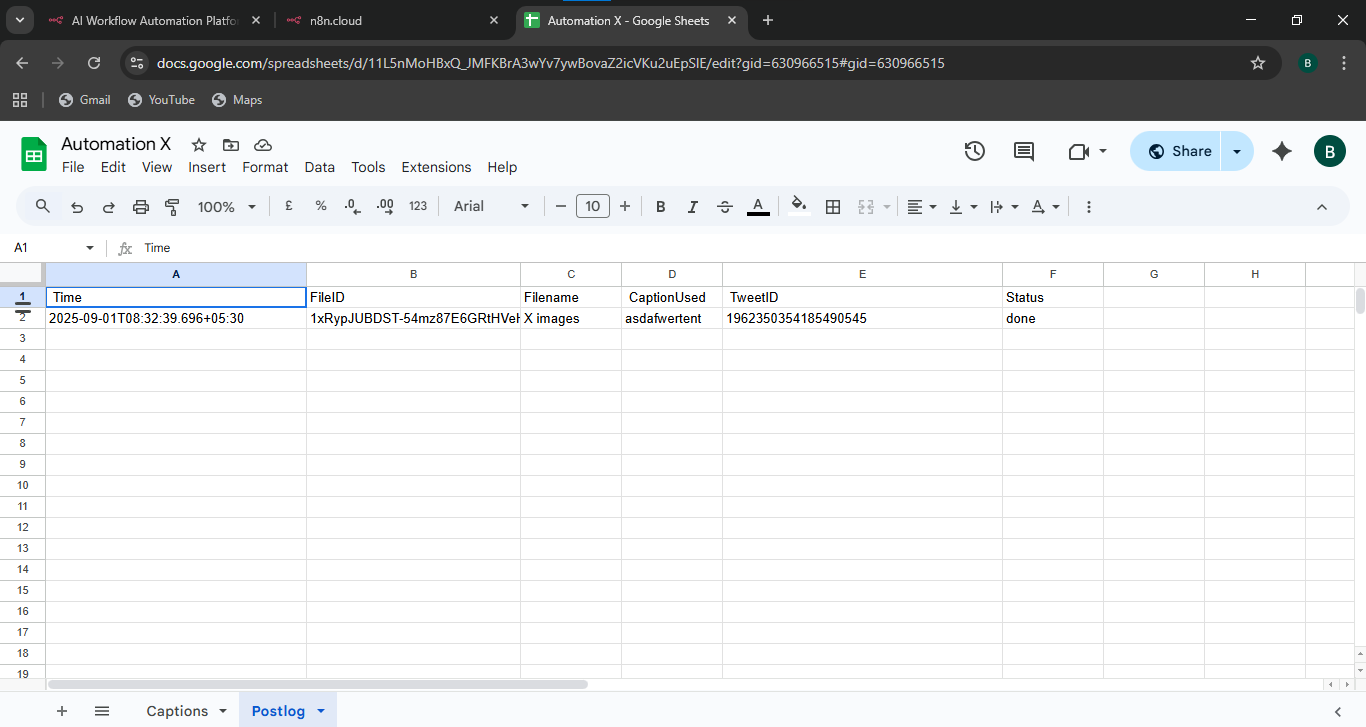Viewport: 1366px width, 727px height.
Task: Open the search icon in the toolbar
Action: click(x=42, y=206)
